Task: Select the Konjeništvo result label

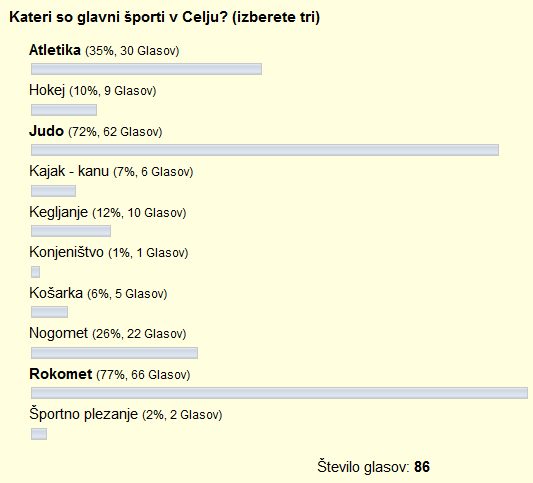Action: tap(109, 253)
